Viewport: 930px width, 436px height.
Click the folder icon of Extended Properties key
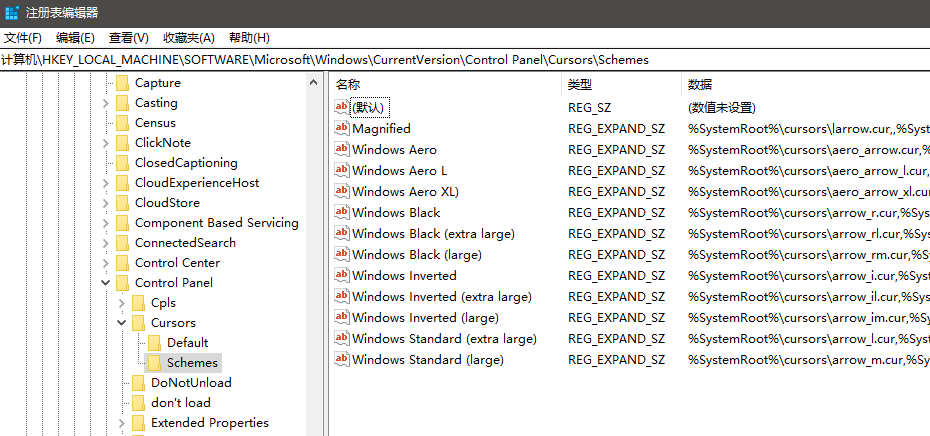[x=138, y=422]
